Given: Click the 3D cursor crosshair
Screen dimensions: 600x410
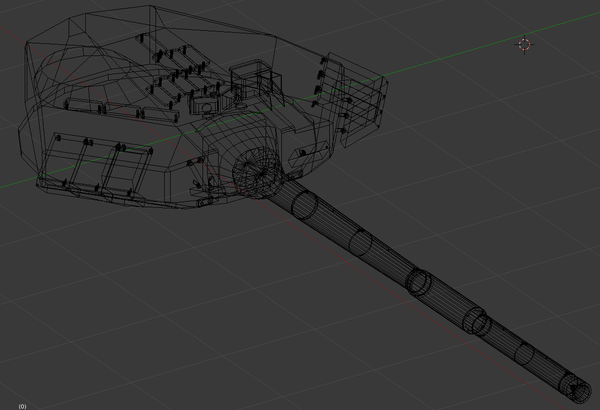Looking at the screenshot, I should pyautogui.click(x=525, y=44).
